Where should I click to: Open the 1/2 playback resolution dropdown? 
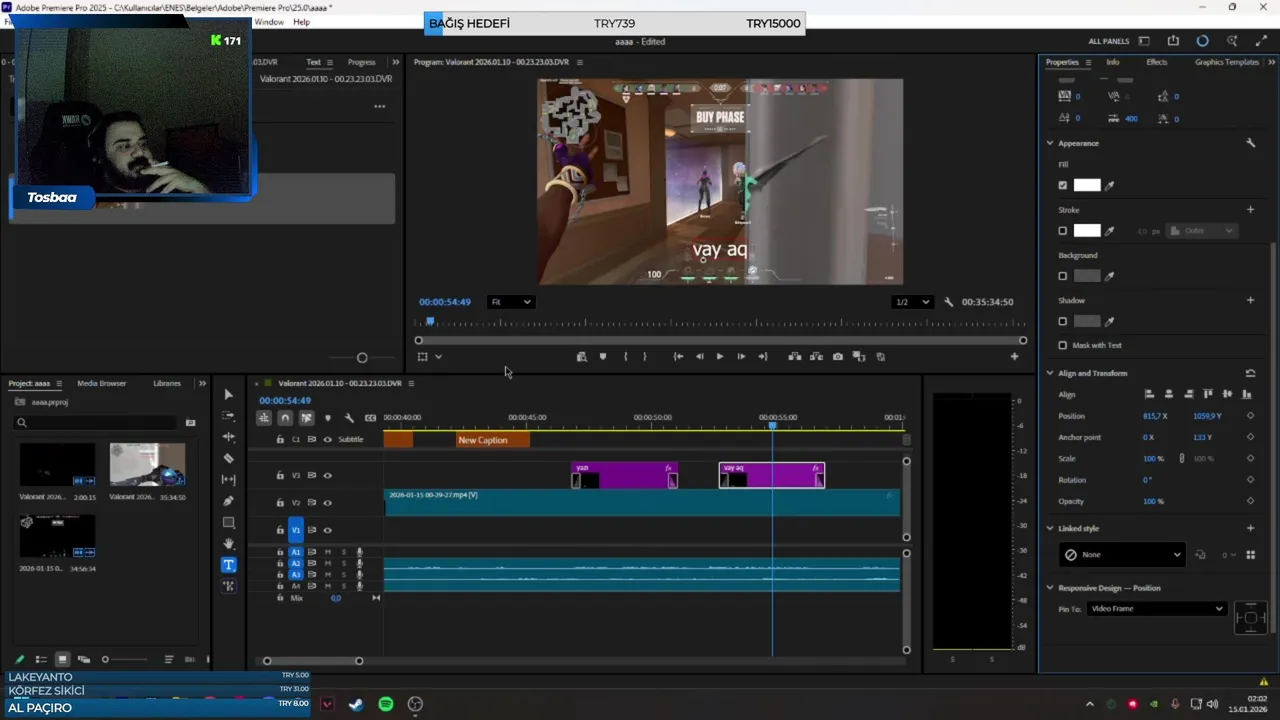pos(911,302)
